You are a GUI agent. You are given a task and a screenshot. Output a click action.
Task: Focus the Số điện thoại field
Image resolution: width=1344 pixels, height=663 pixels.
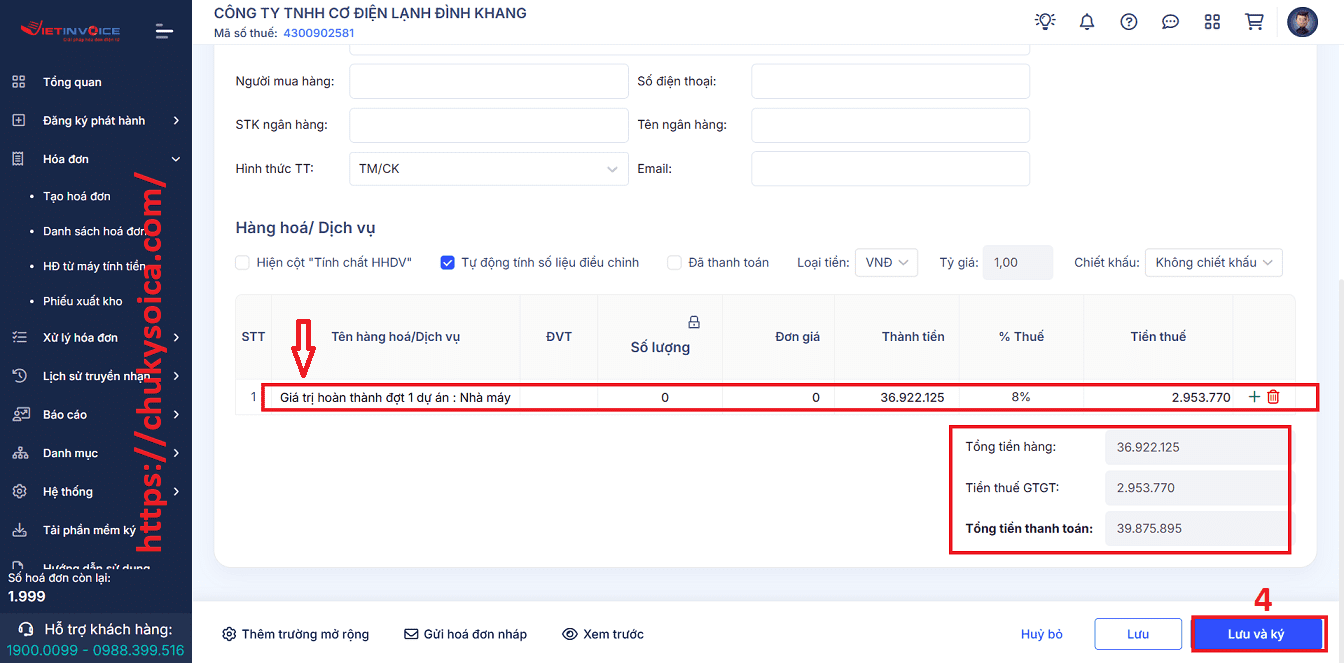[x=890, y=81]
